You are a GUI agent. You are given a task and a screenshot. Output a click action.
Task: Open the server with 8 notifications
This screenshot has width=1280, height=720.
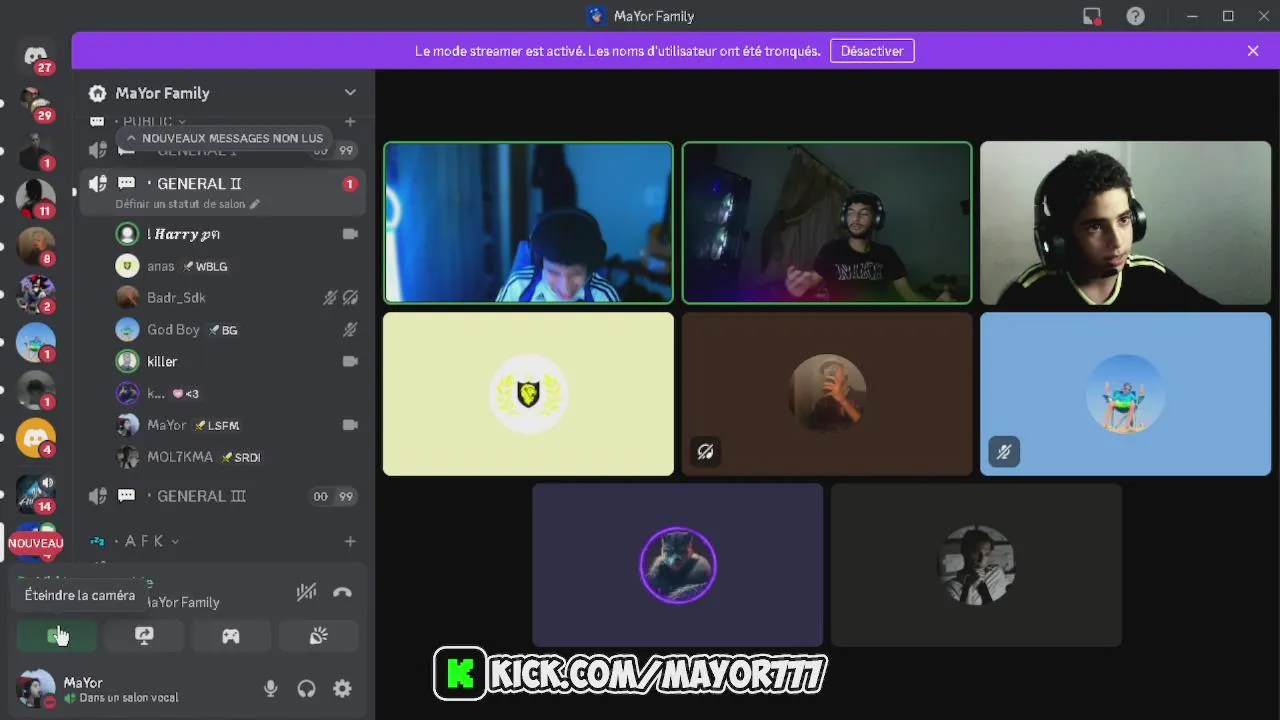click(x=36, y=247)
